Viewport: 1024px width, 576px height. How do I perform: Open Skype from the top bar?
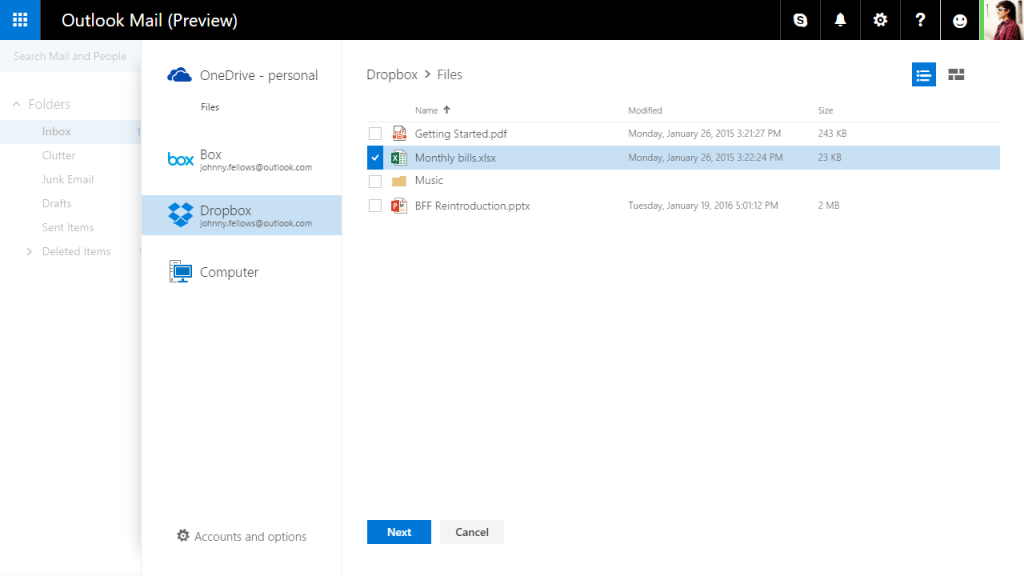[x=799, y=20]
